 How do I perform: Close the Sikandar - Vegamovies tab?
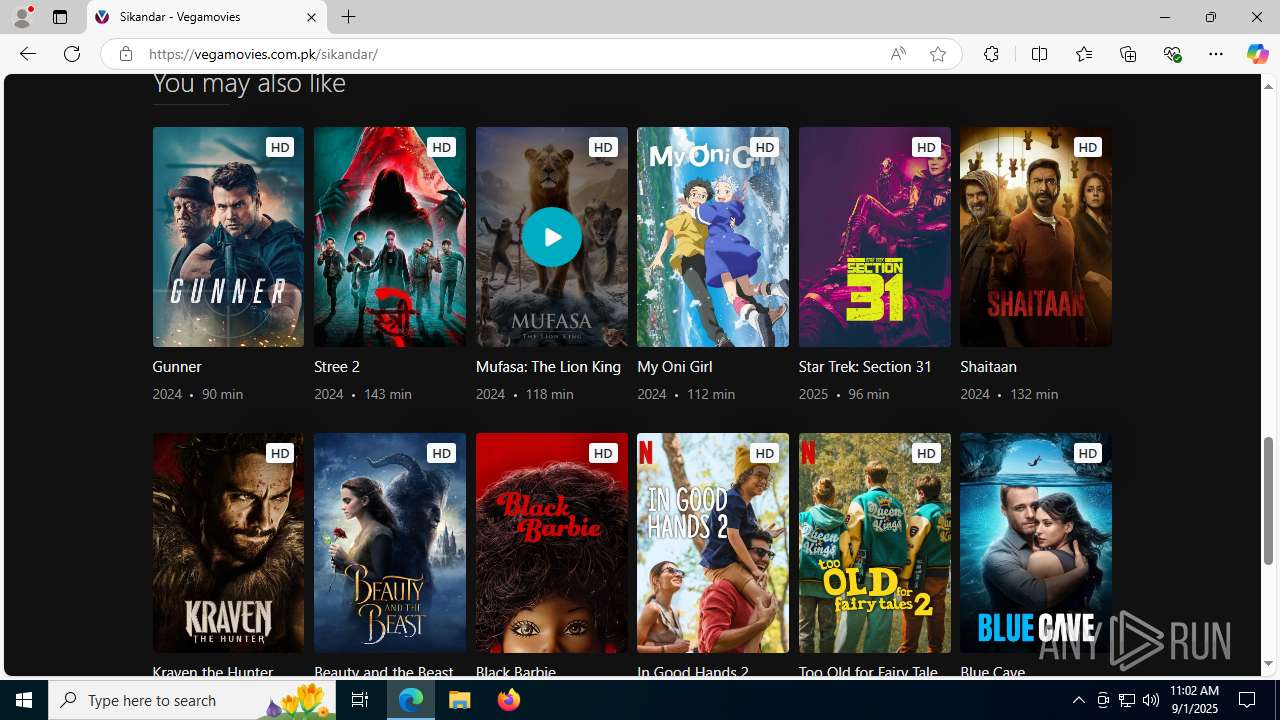pyautogui.click(x=311, y=17)
